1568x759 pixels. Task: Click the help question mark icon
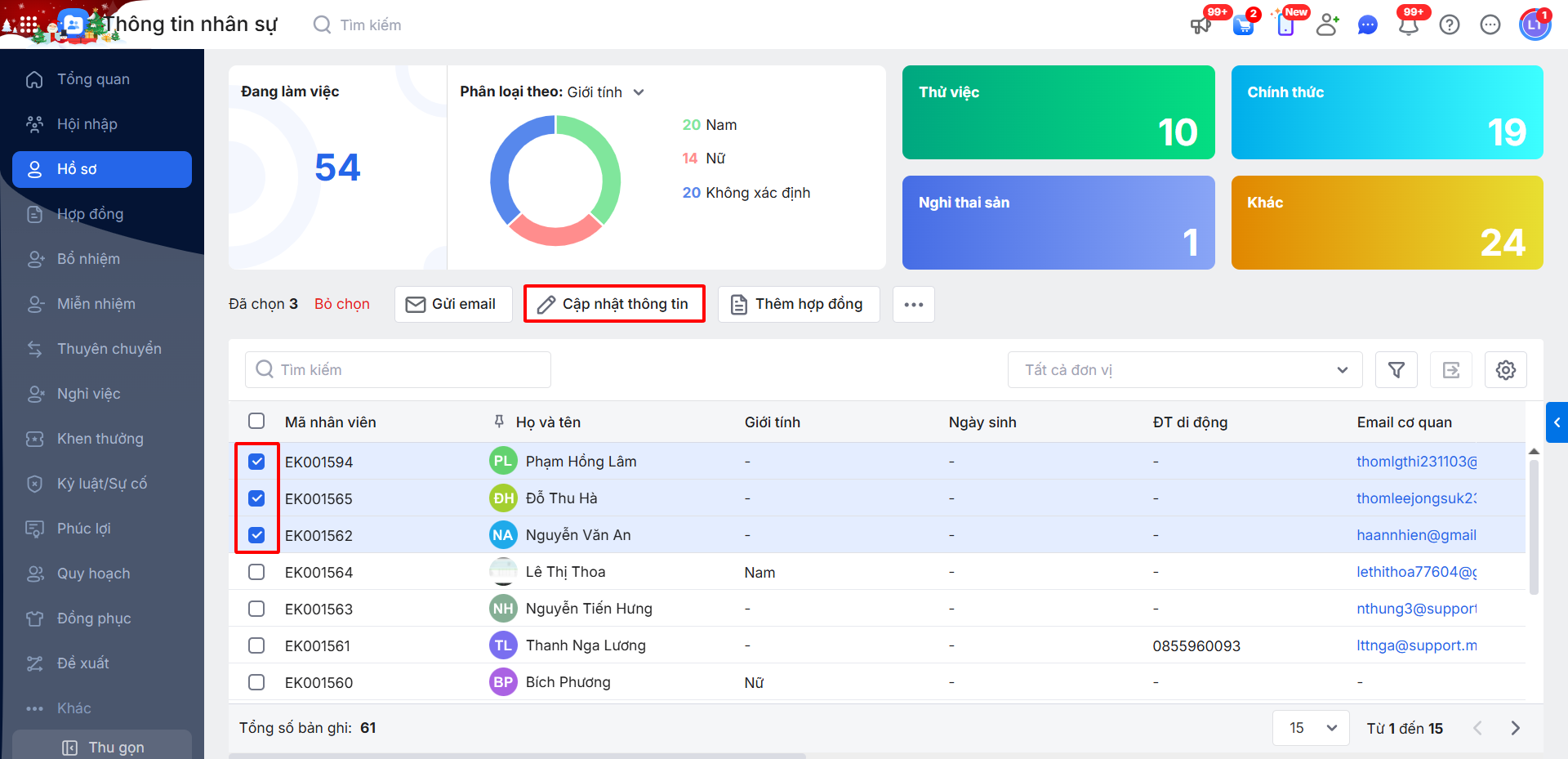1449,25
